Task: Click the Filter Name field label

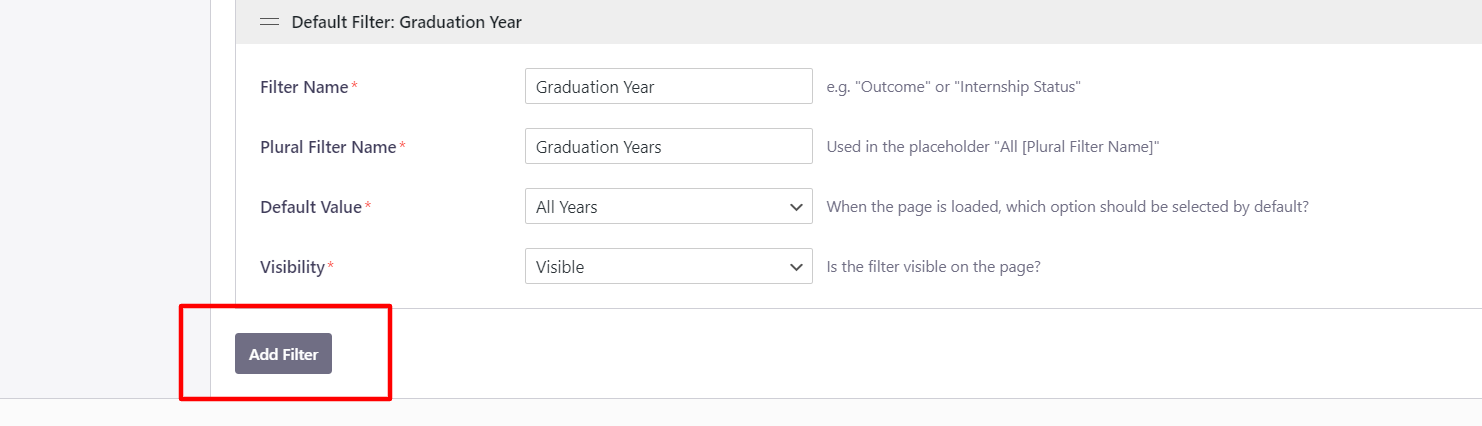Action: (304, 87)
